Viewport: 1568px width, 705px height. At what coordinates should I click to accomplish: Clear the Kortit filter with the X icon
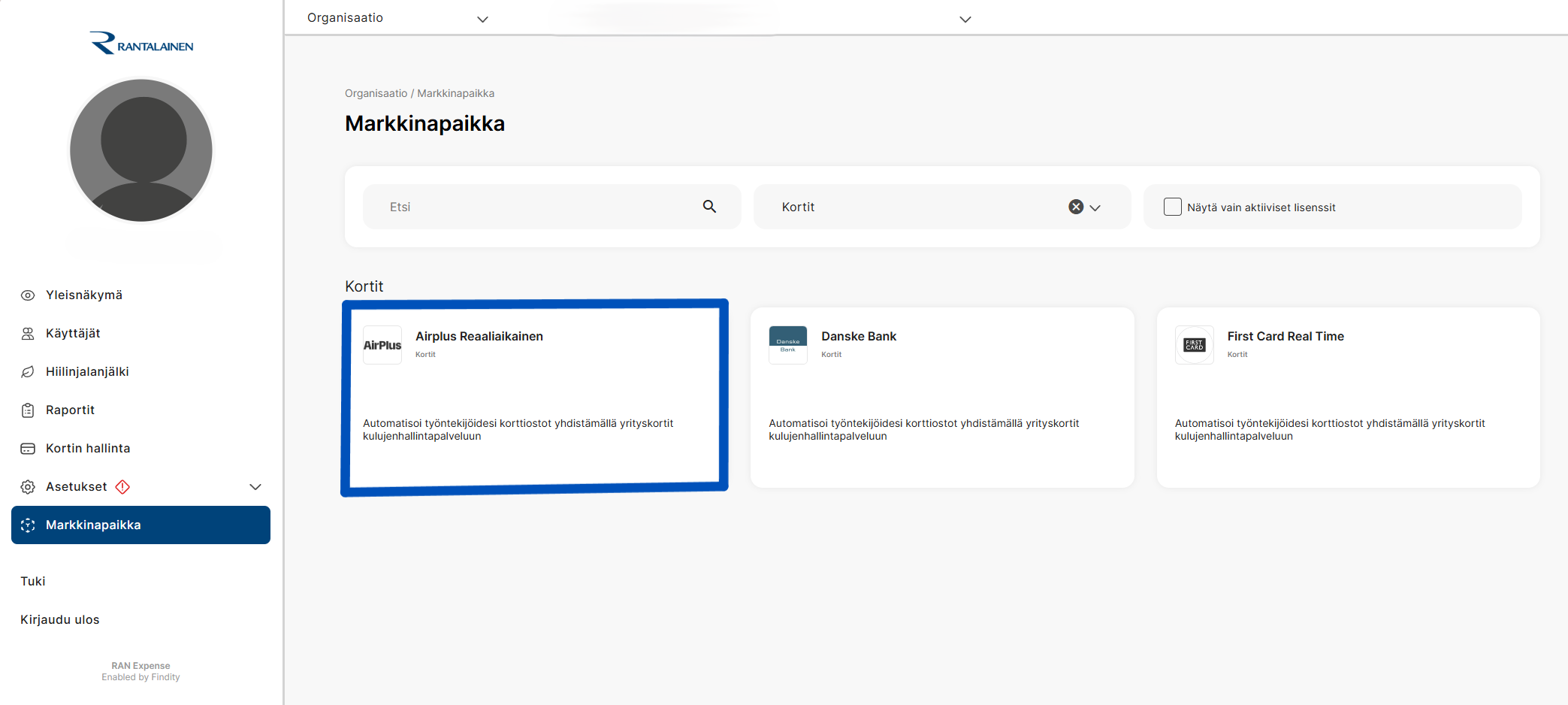coord(1076,207)
